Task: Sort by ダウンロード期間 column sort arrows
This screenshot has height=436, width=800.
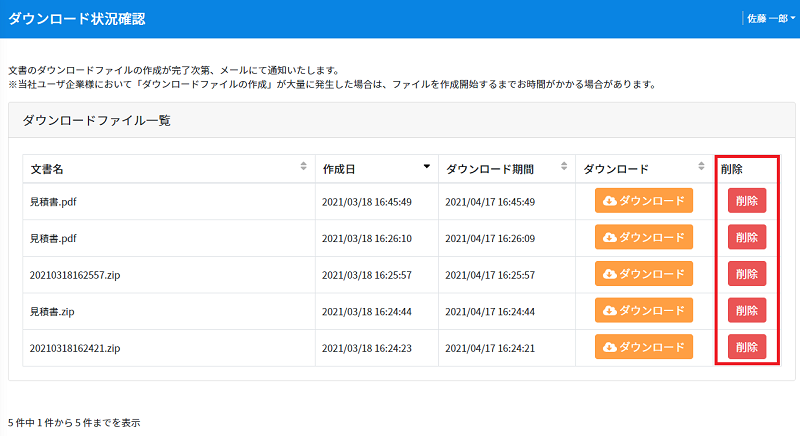Action: coord(564,166)
